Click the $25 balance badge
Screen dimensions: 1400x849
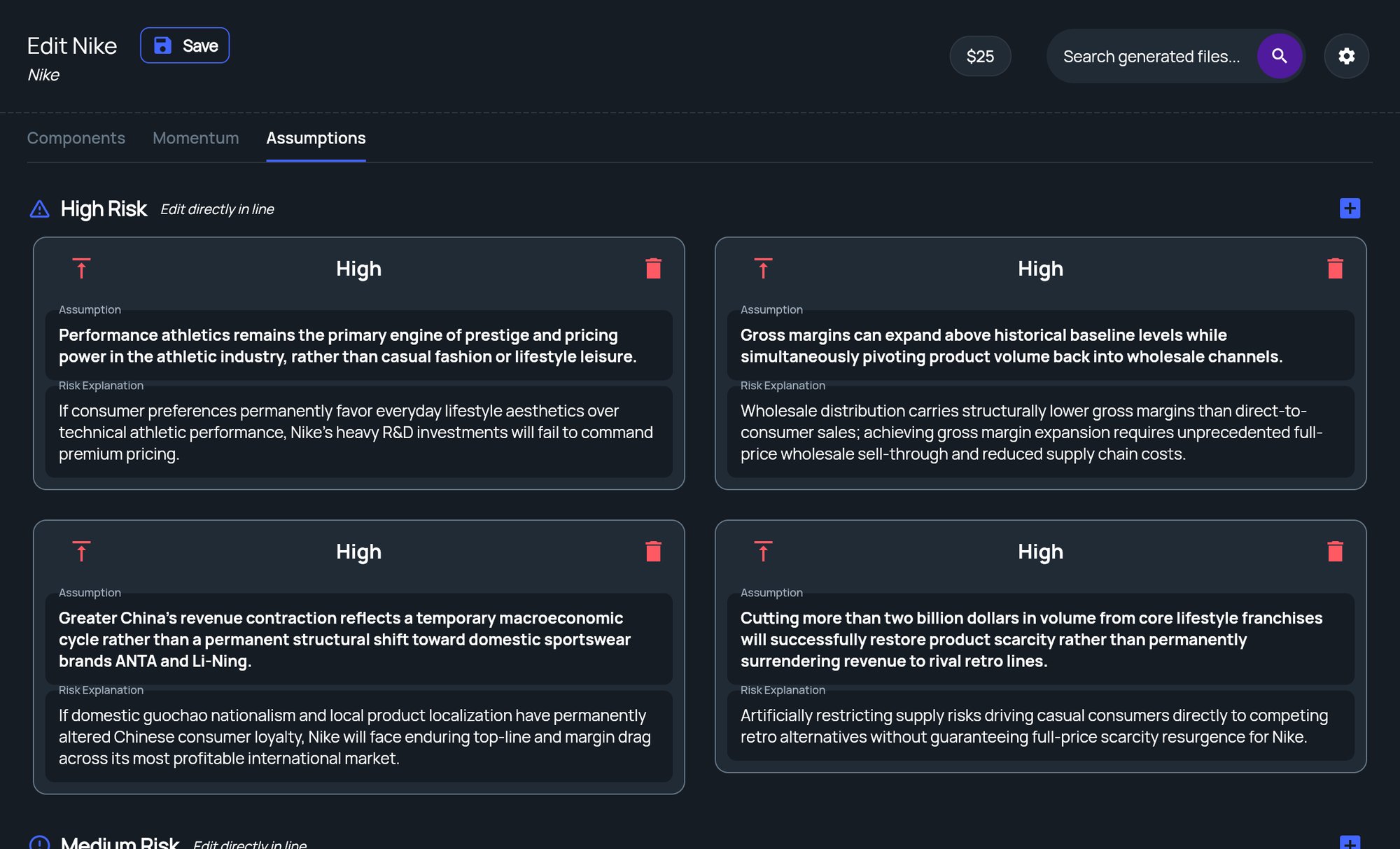[980, 56]
